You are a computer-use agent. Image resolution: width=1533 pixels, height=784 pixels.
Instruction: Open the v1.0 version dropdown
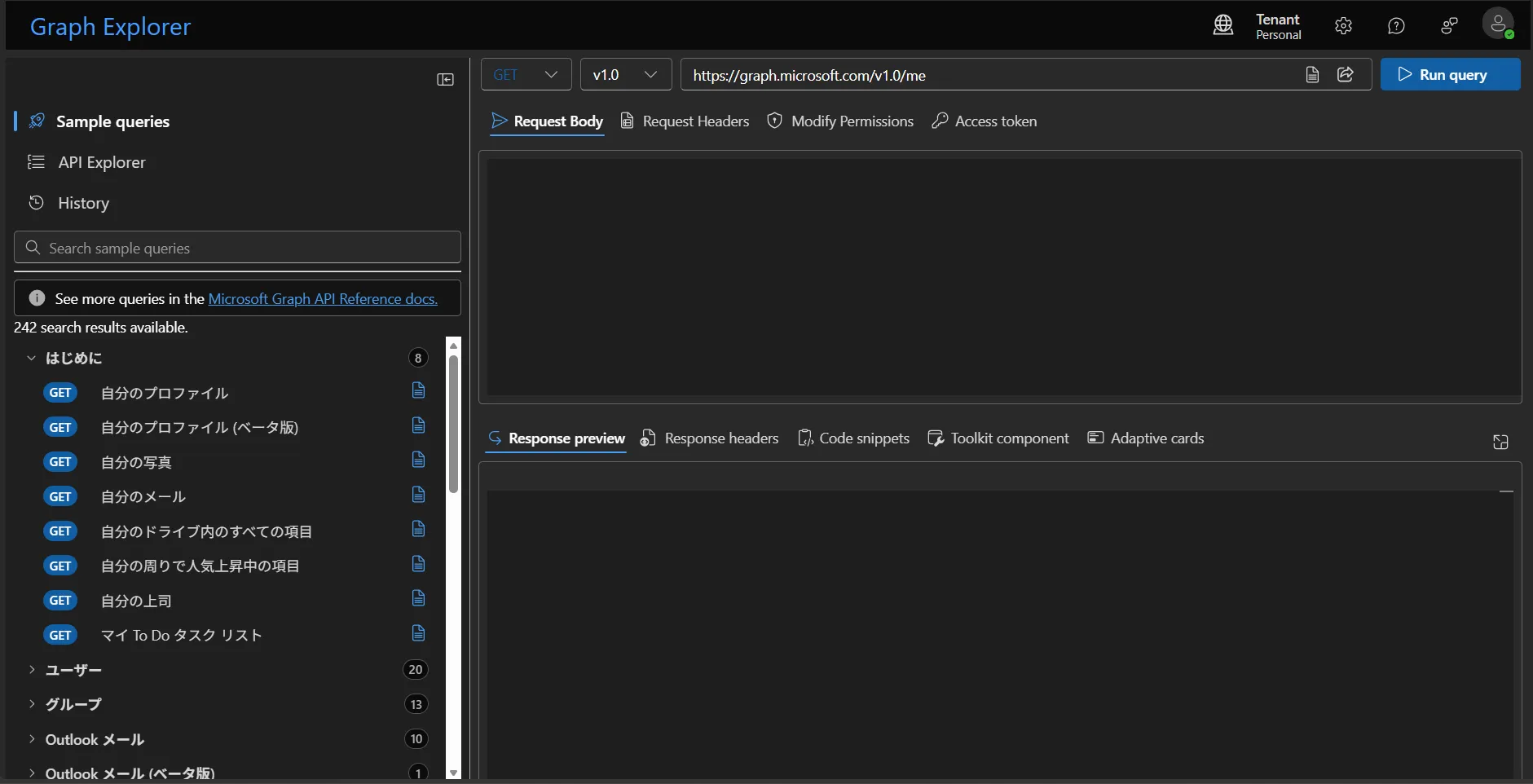pyautogui.click(x=626, y=74)
